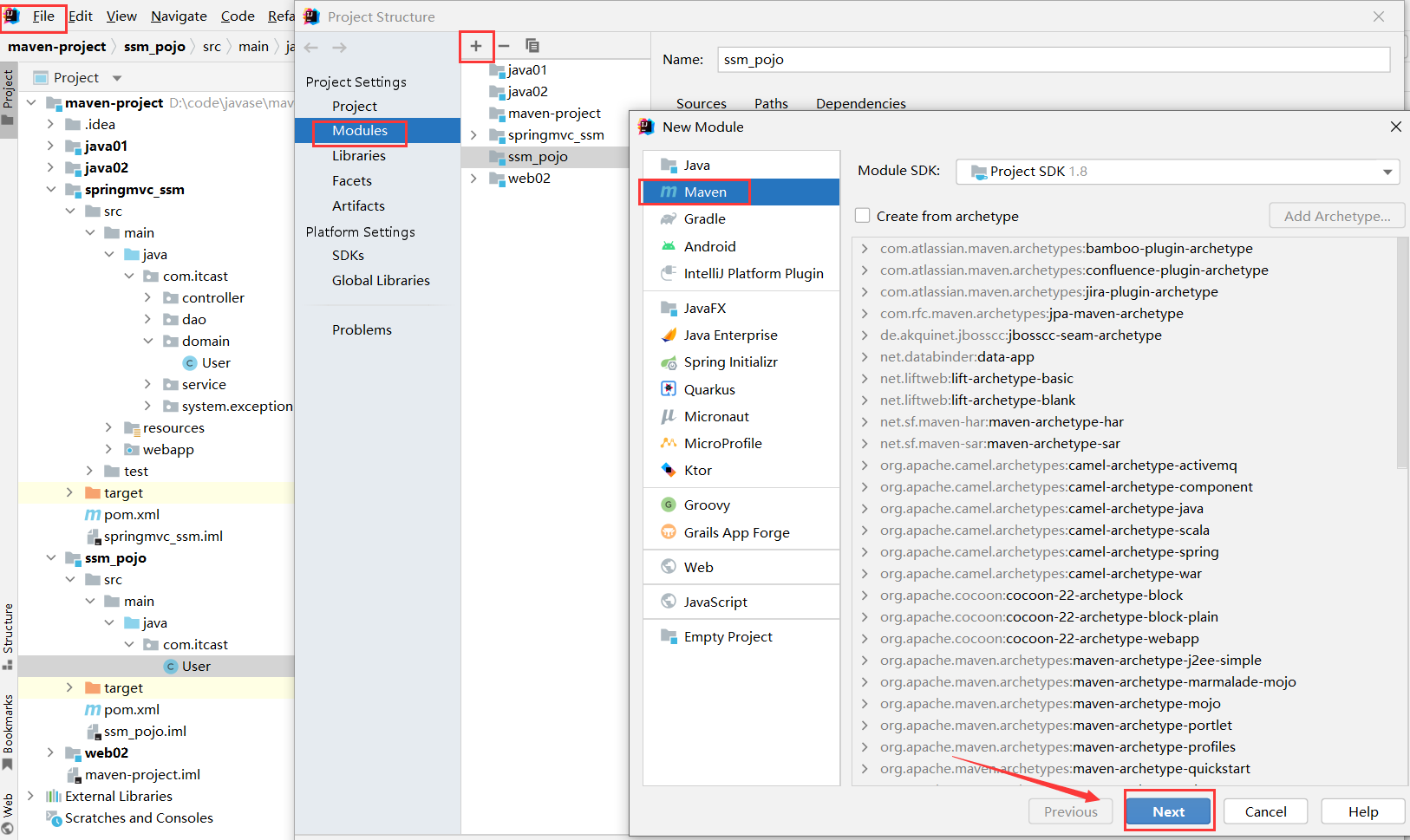
Task: Select Java module type in New Module
Action: (x=741, y=165)
